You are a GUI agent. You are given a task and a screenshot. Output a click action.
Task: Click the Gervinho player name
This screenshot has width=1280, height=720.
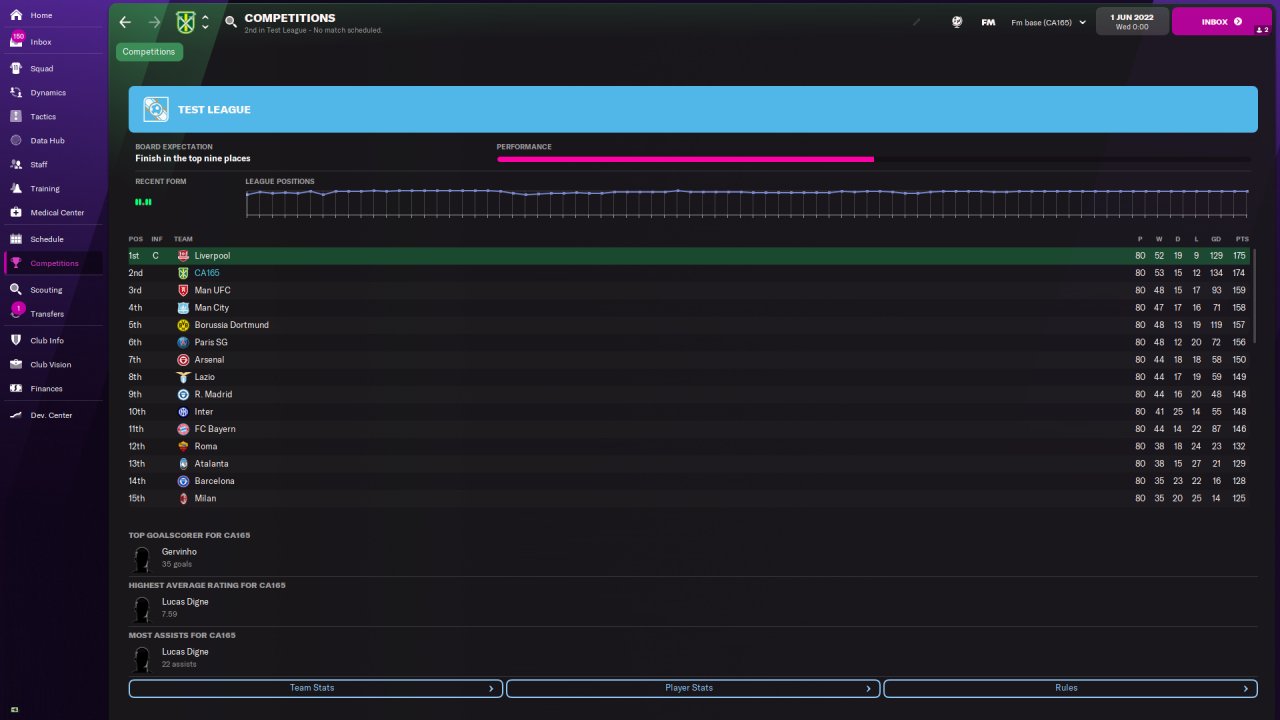click(179, 552)
